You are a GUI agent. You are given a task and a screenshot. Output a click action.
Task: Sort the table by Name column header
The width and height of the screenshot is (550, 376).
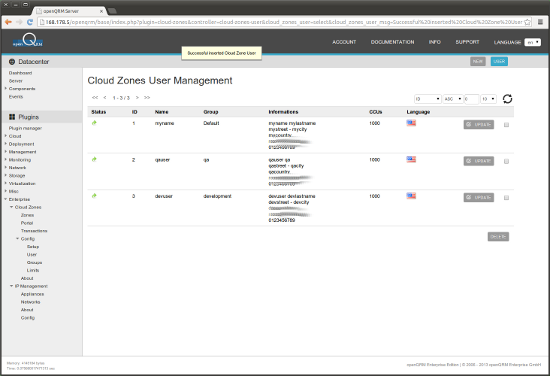161,112
